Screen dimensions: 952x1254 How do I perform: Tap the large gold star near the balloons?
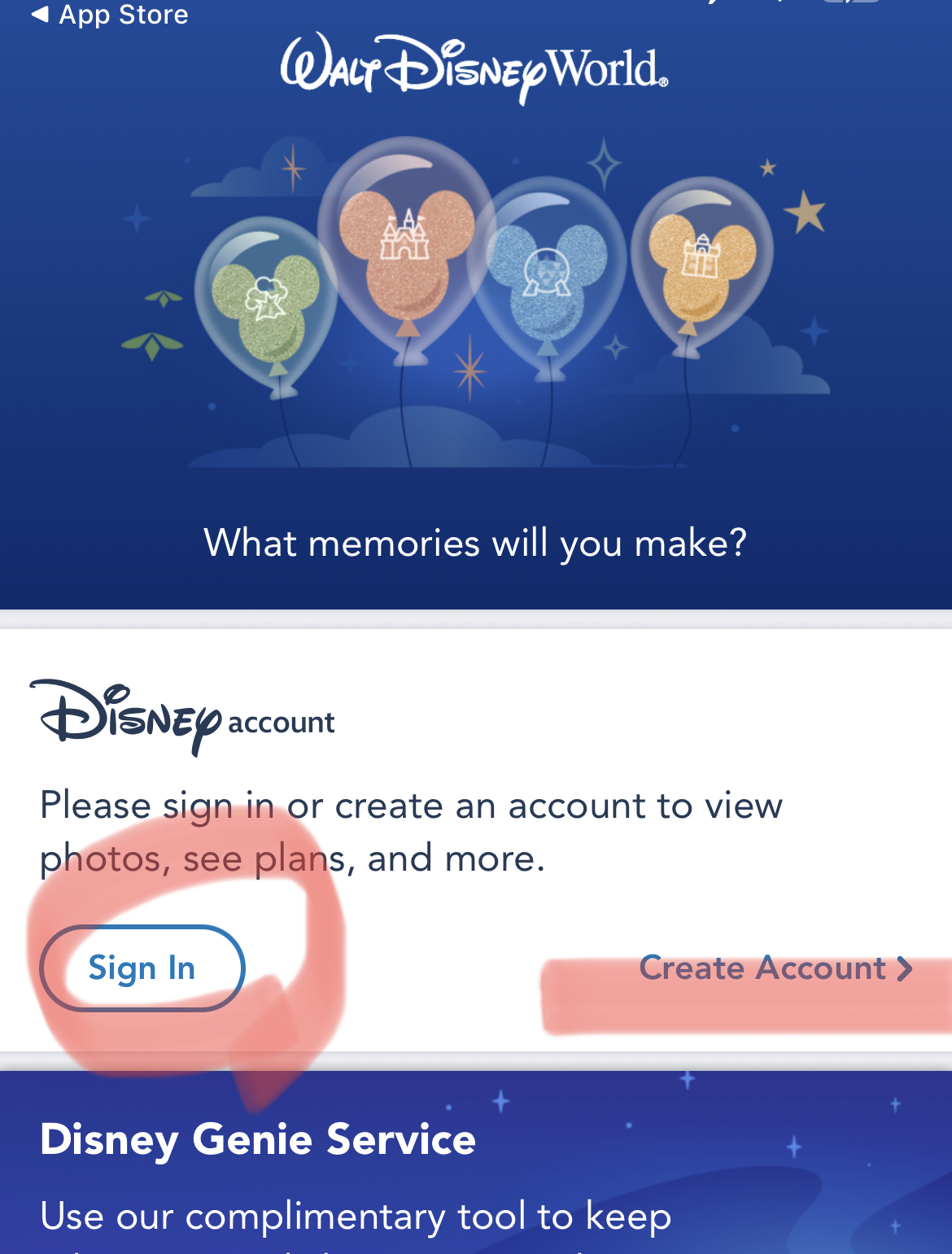pos(805,212)
